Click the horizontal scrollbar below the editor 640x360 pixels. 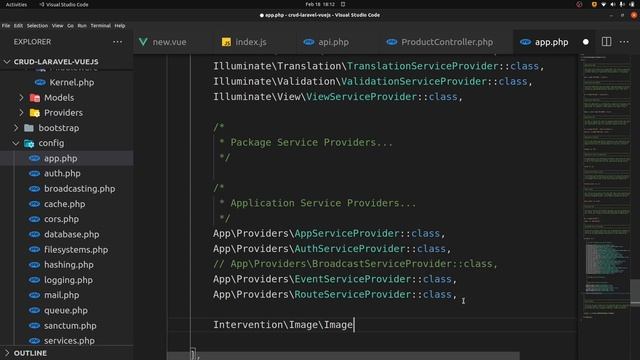343,356
